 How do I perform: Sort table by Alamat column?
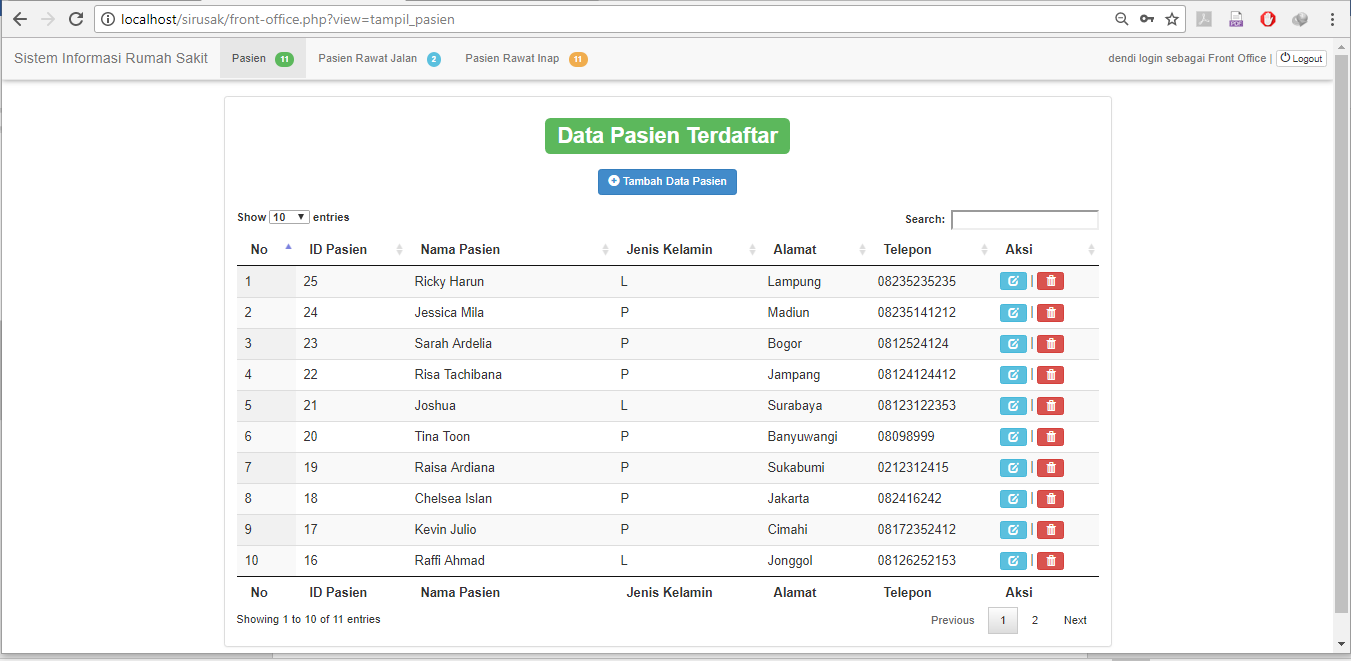click(x=795, y=249)
